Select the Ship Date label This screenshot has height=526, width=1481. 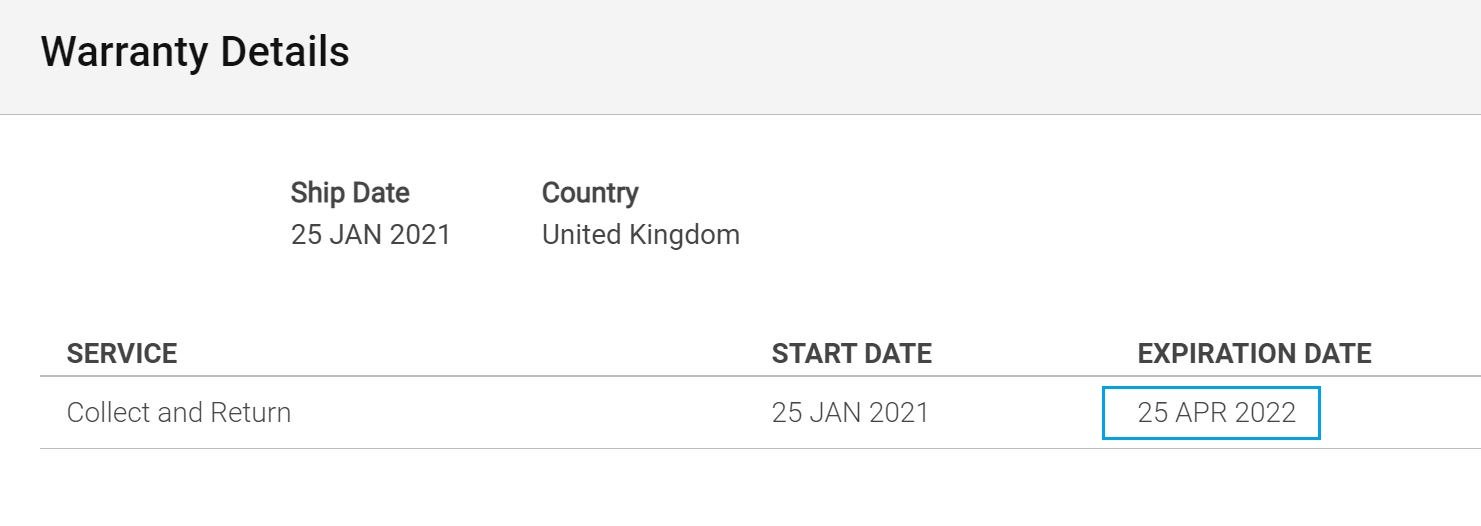click(350, 192)
